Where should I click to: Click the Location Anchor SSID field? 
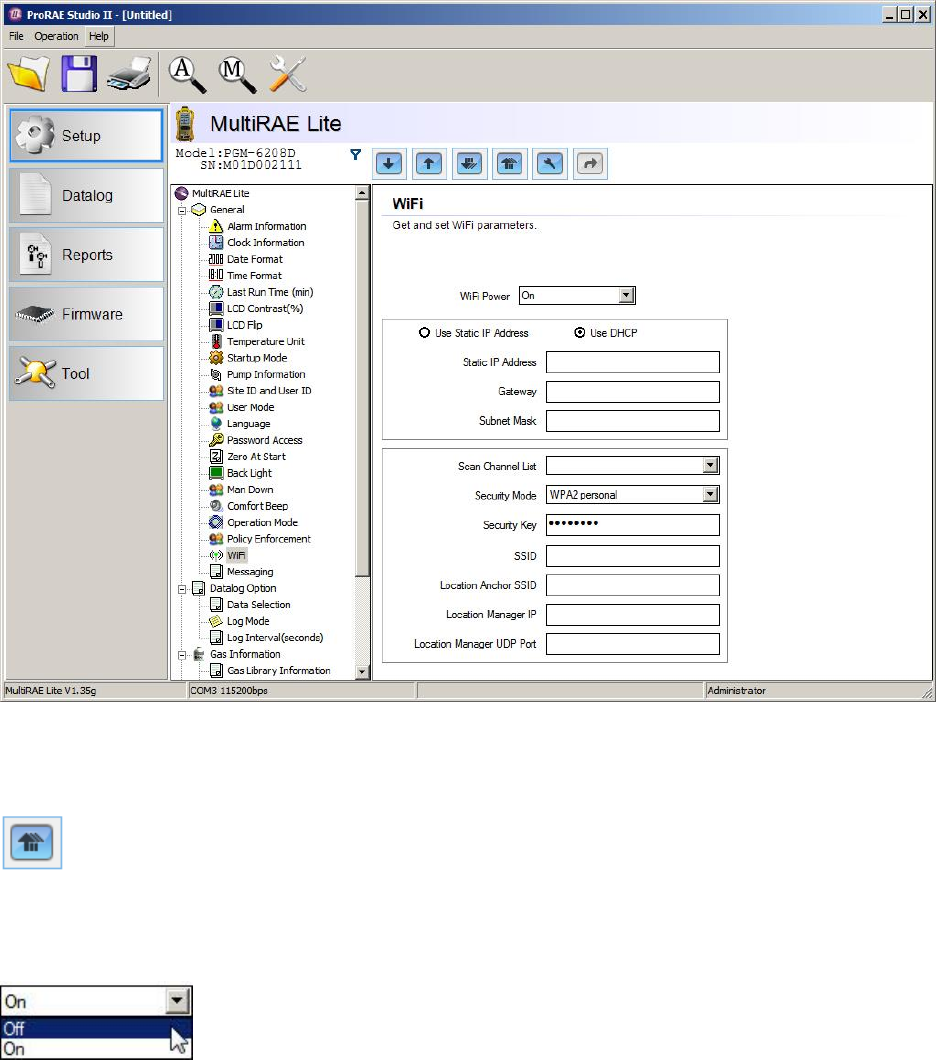633,585
